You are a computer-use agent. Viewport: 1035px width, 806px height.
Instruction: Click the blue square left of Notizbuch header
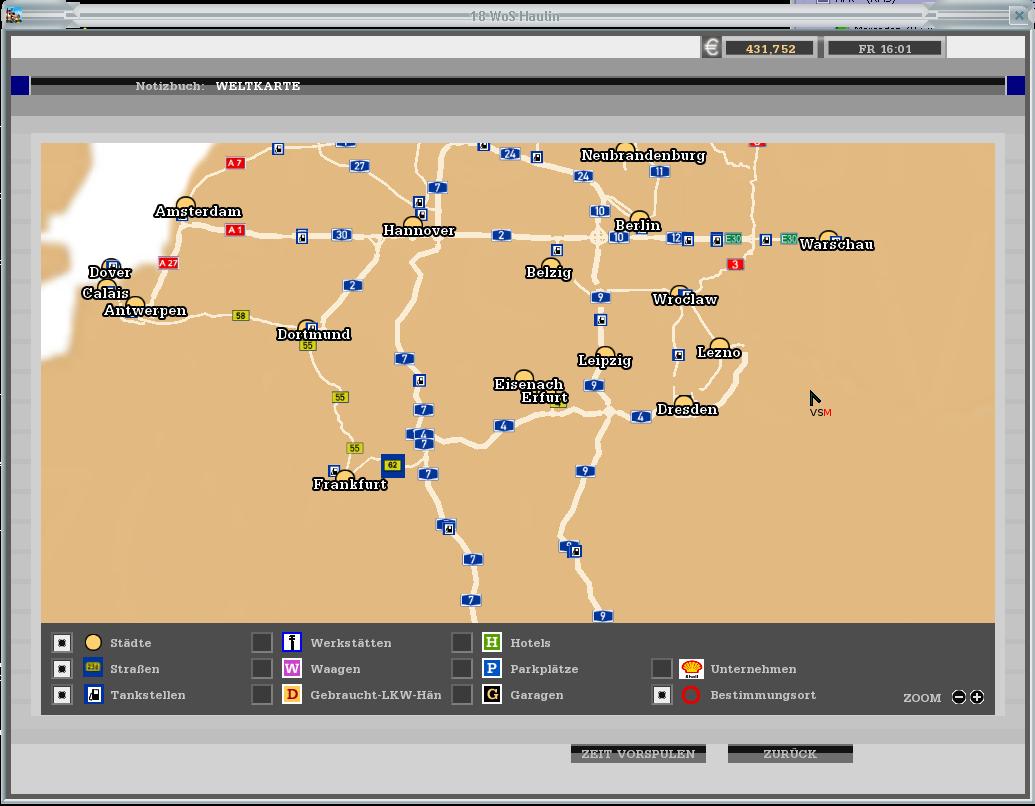[20, 86]
